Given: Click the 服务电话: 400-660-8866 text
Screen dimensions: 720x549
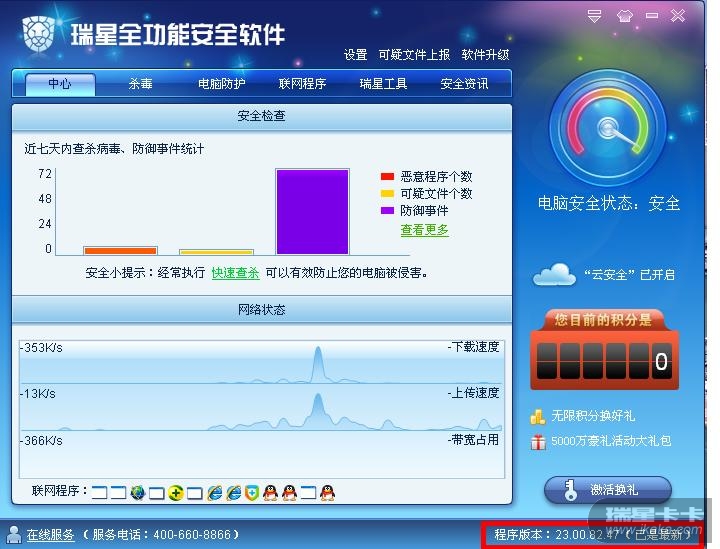Looking at the screenshot, I should [162, 535].
